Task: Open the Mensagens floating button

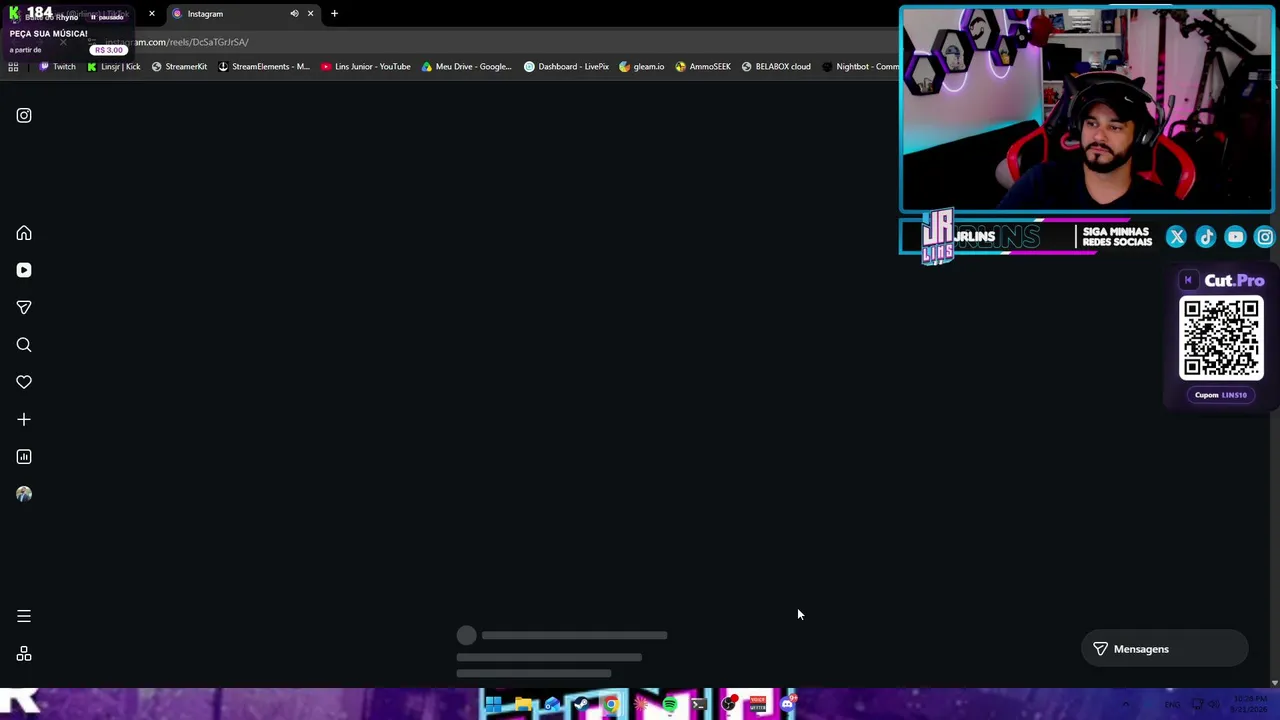Action: click(1165, 649)
